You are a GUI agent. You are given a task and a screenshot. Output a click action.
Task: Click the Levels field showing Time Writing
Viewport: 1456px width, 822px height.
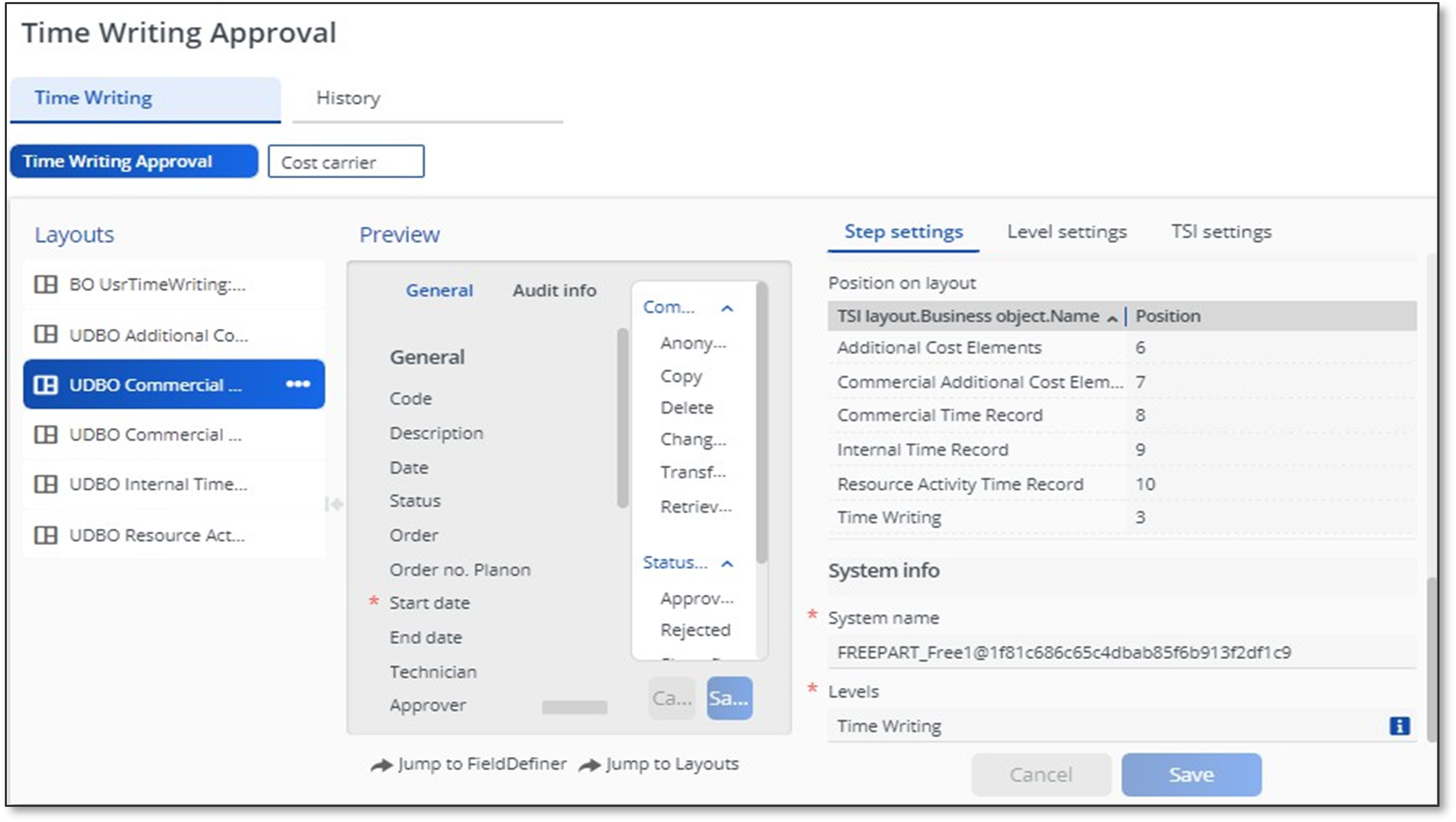[x=1121, y=726]
